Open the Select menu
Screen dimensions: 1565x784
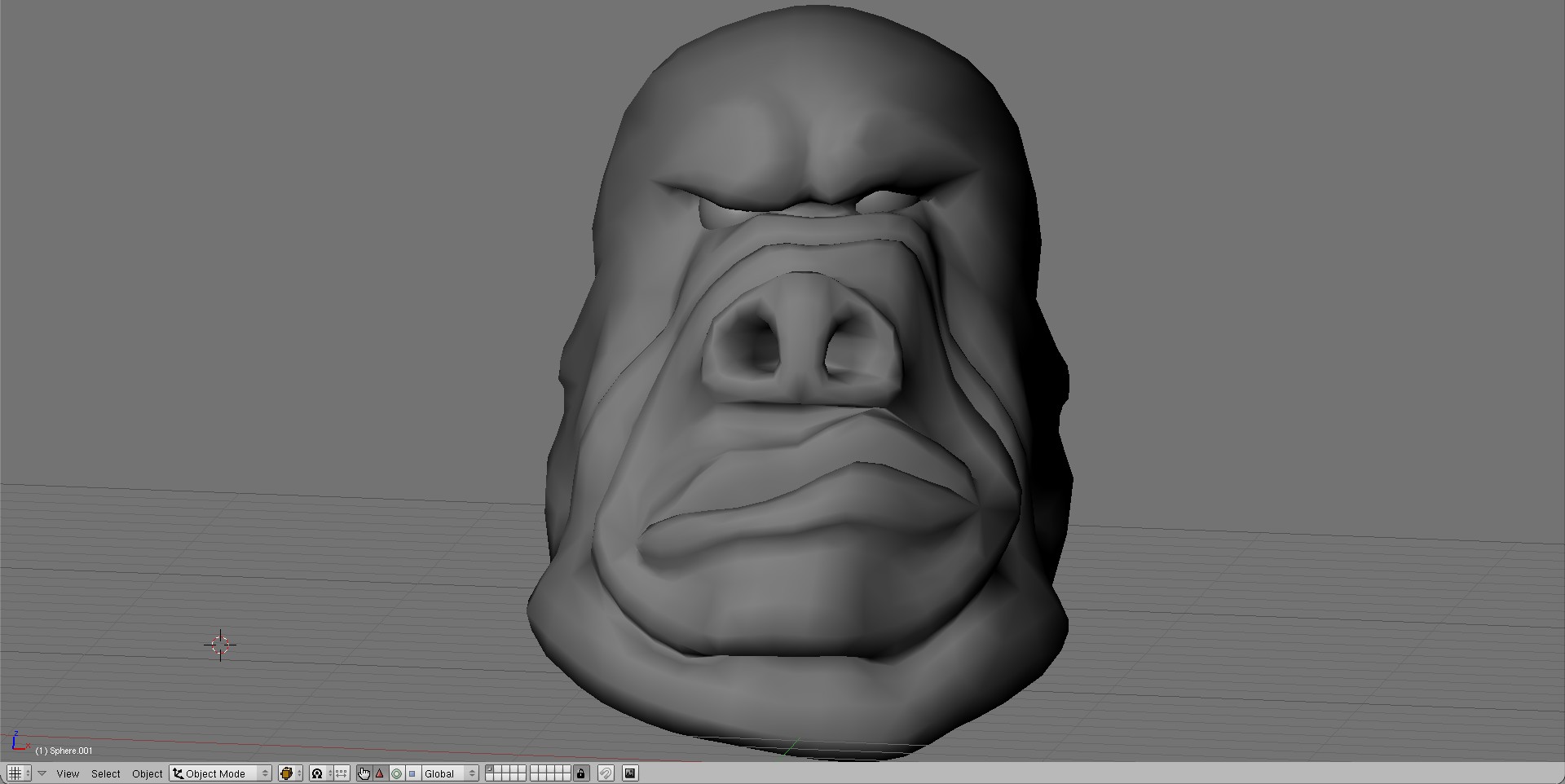click(106, 773)
